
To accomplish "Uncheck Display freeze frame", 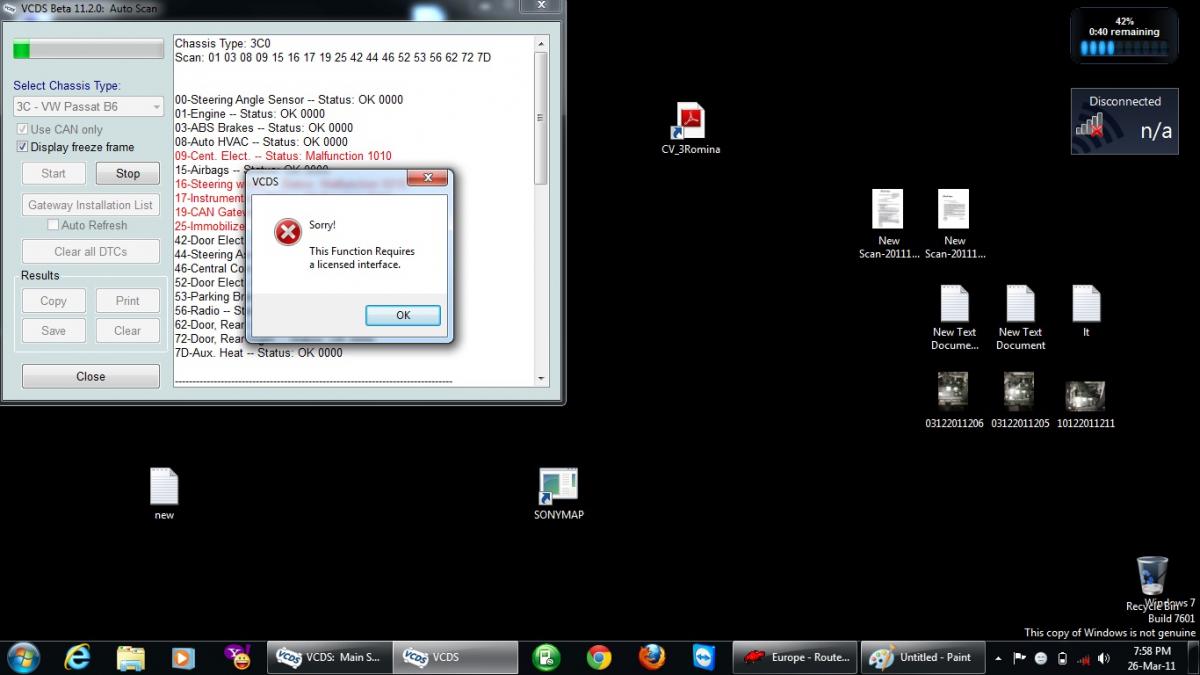I will pyautogui.click(x=22, y=147).
